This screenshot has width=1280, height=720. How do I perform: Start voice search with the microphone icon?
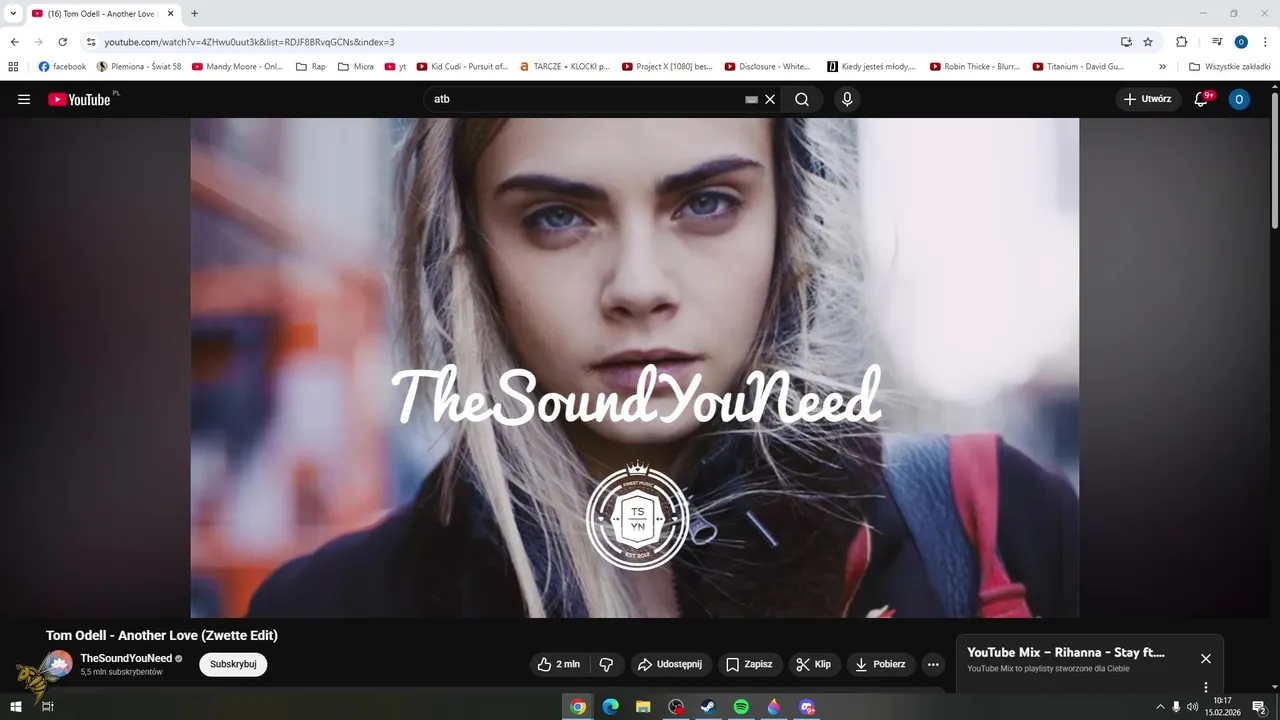[x=847, y=99]
